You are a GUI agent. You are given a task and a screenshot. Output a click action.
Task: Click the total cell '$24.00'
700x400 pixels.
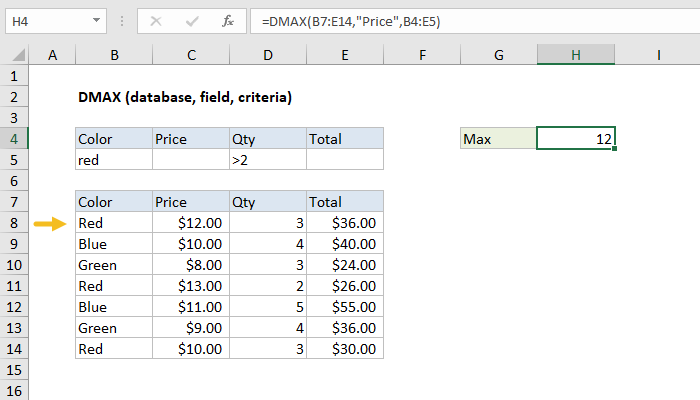pos(345,265)
